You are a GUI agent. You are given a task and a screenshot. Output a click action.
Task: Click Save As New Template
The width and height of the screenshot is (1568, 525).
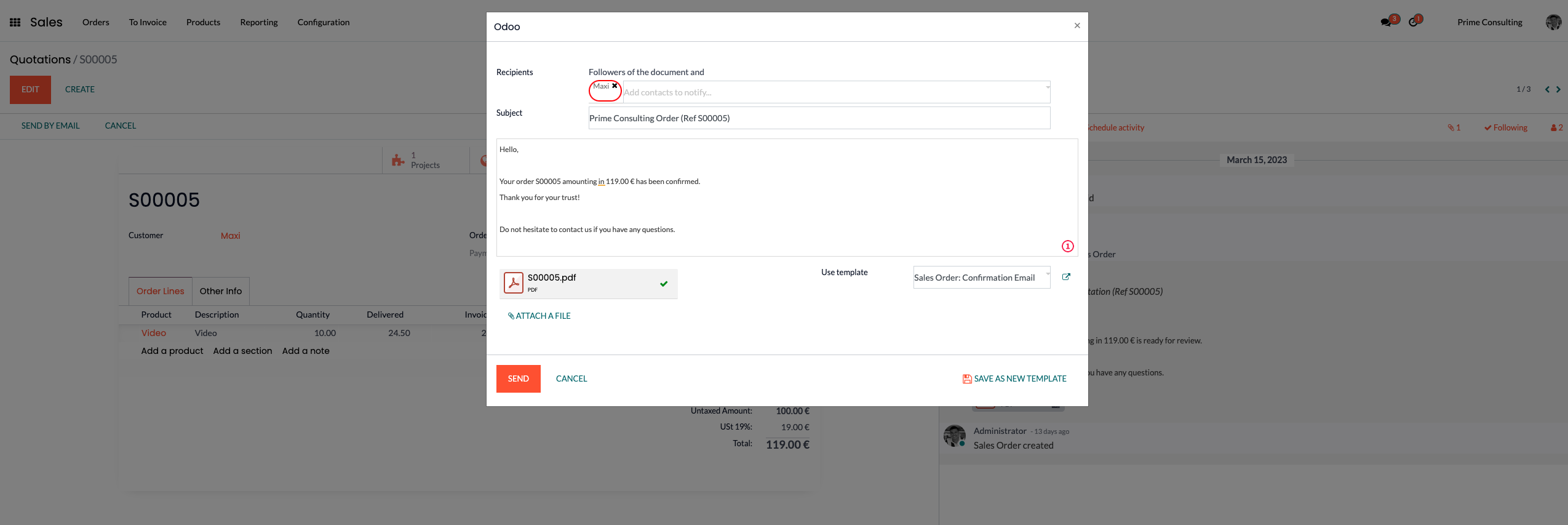[x=1014, y=379]
